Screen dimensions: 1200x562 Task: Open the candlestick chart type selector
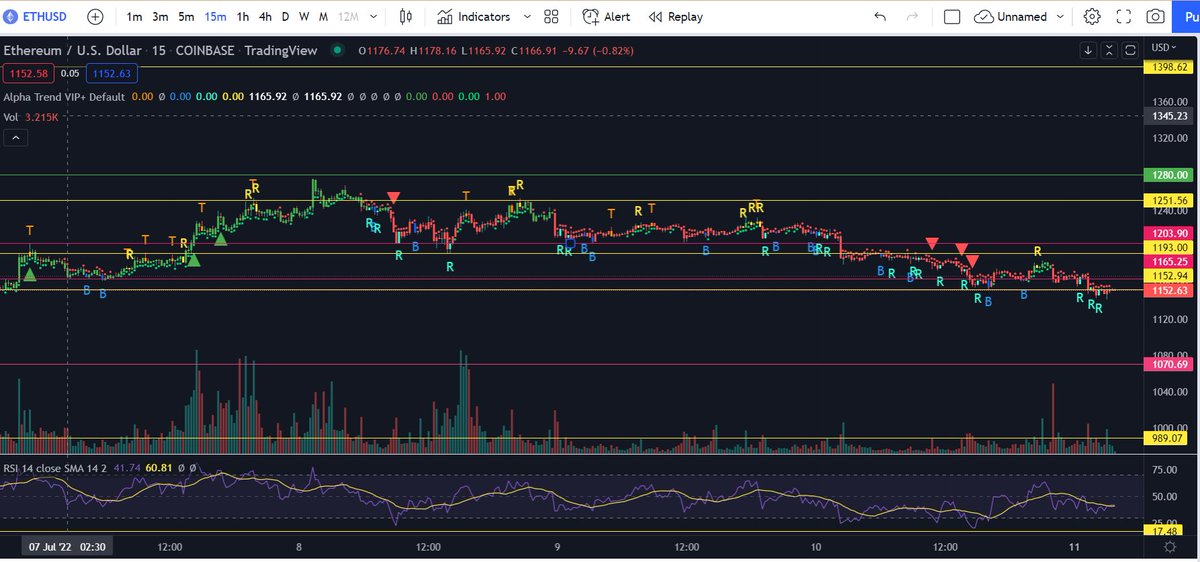pos(406,17)
